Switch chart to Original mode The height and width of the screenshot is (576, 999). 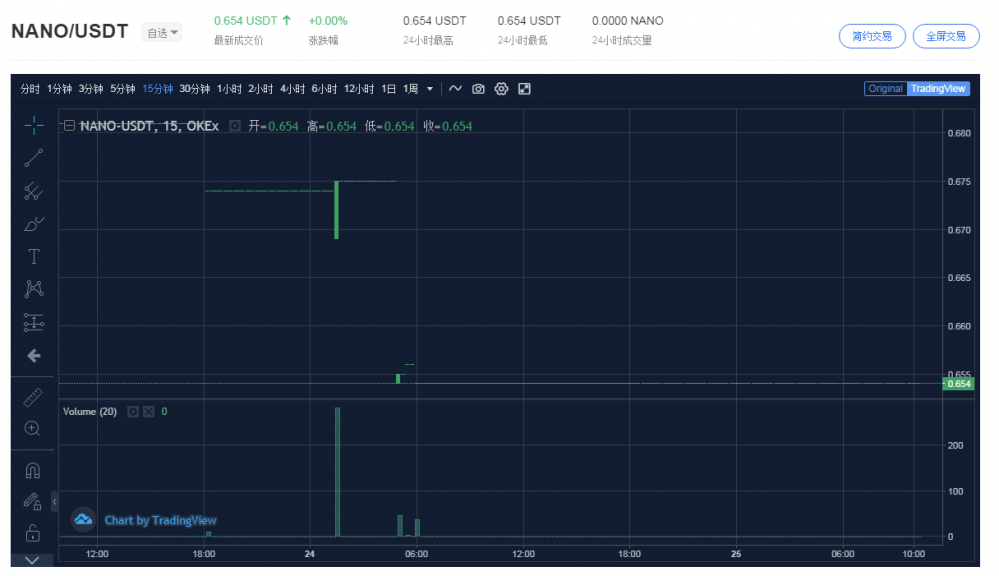(885, 89)
